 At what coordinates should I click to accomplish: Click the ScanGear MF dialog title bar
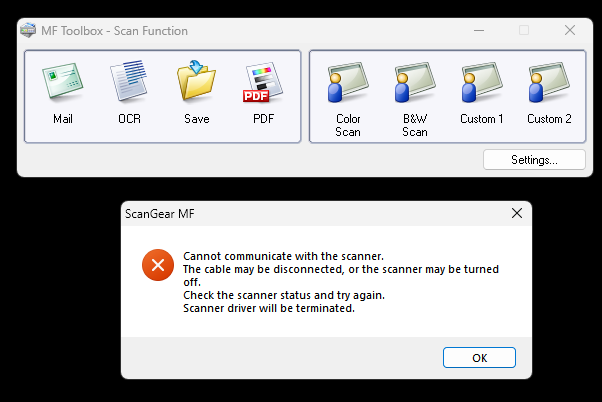click(300, 213)
